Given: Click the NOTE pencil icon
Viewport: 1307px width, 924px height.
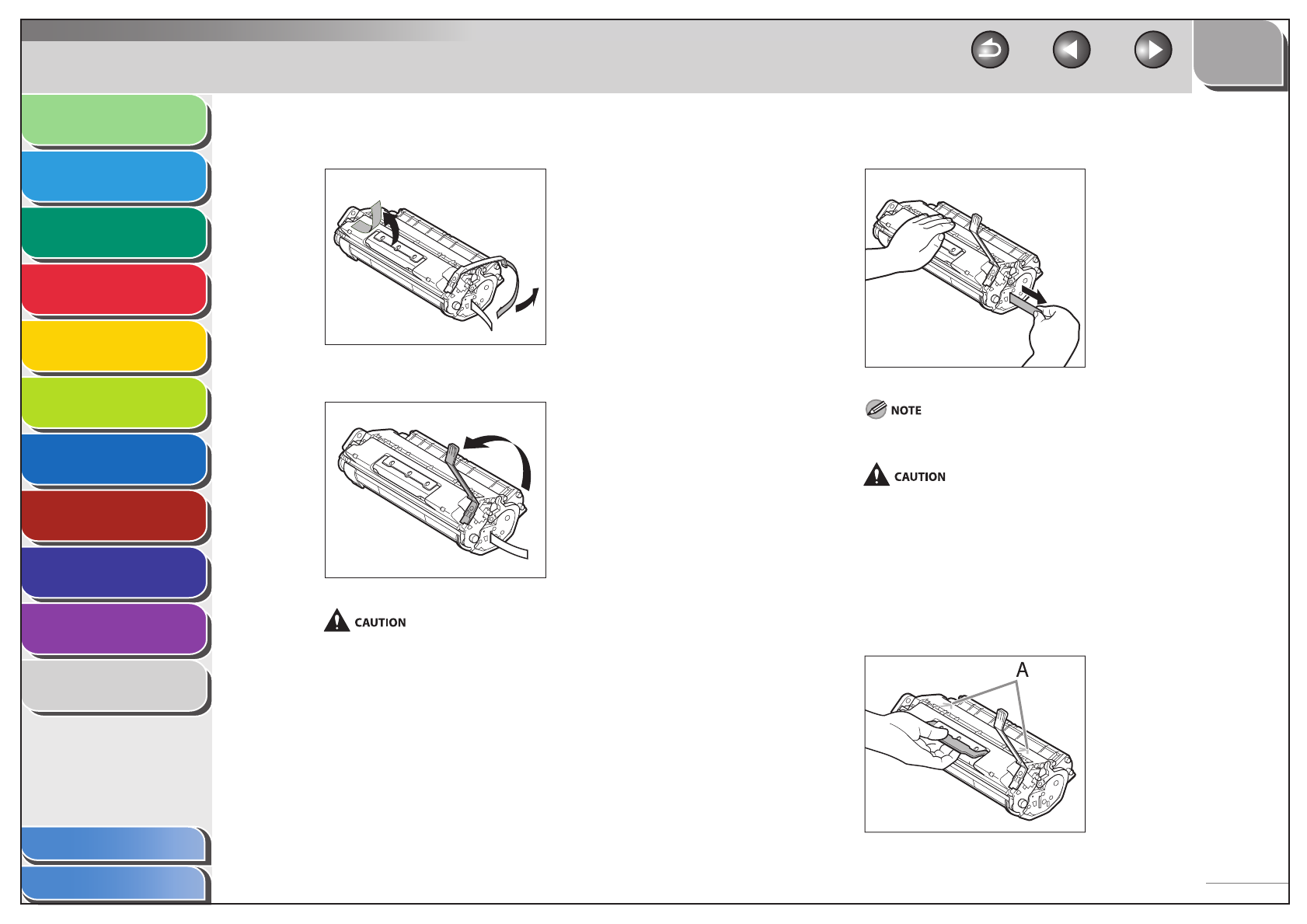Looking at the screenshot, I should 876,410.
